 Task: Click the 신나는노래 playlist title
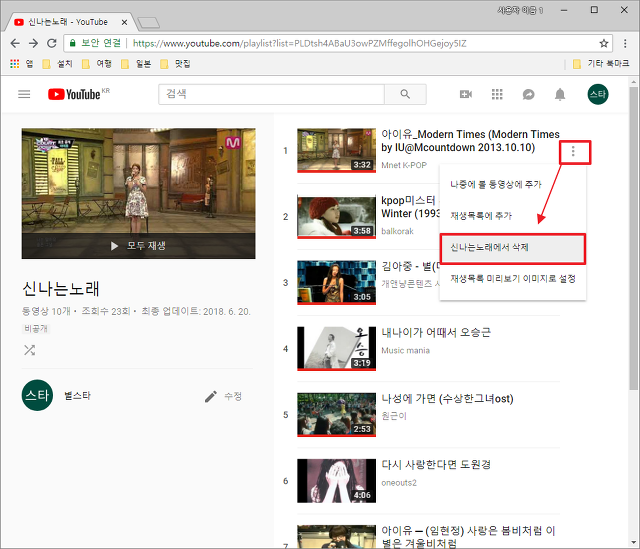tap(61, 289)
